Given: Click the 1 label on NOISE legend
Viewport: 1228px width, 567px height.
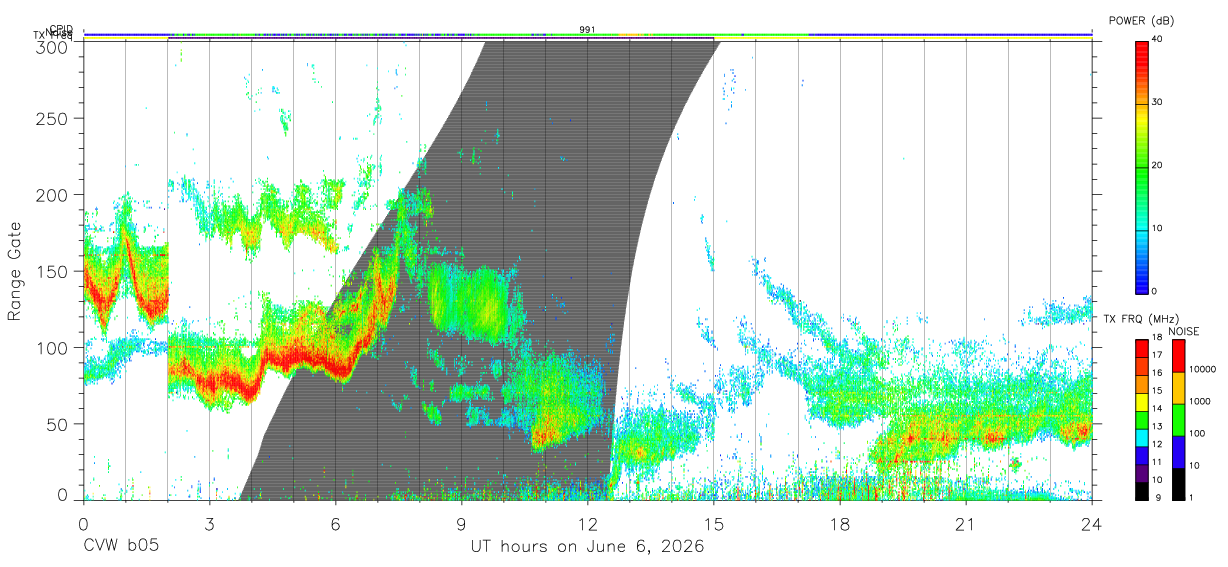Looking at the screenshot, I should click(1191, 497).
